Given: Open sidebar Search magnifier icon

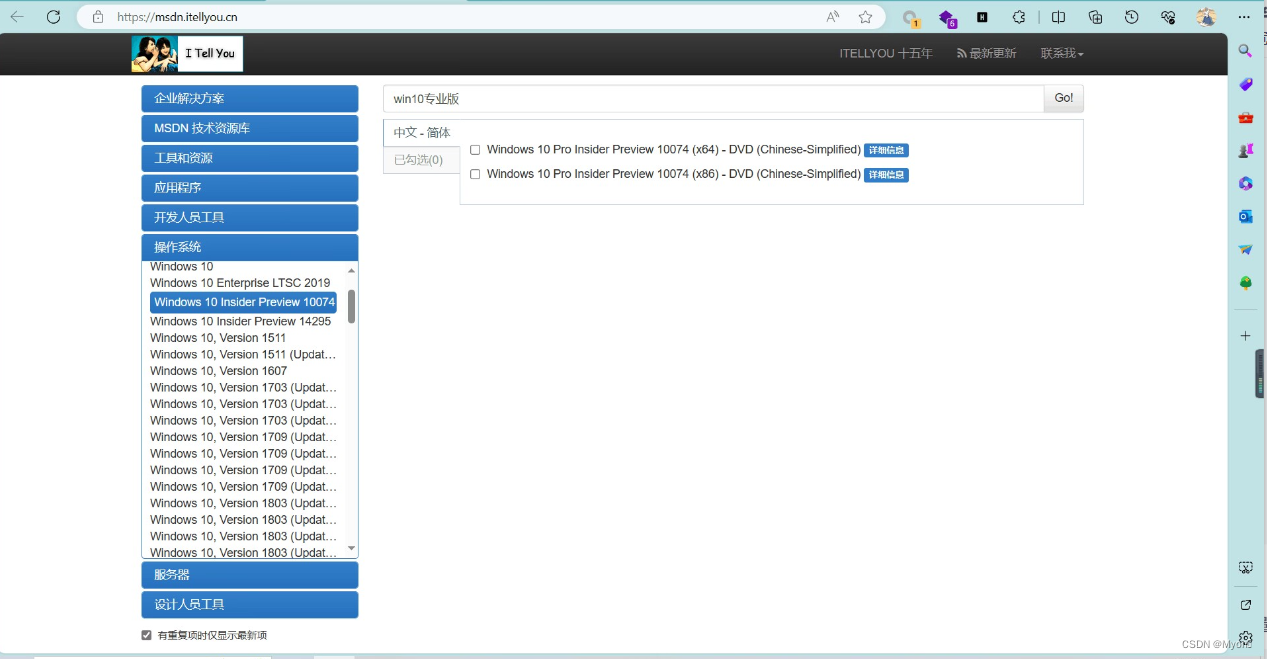Looking at the screenshot, I should (x=1245, y=51).
